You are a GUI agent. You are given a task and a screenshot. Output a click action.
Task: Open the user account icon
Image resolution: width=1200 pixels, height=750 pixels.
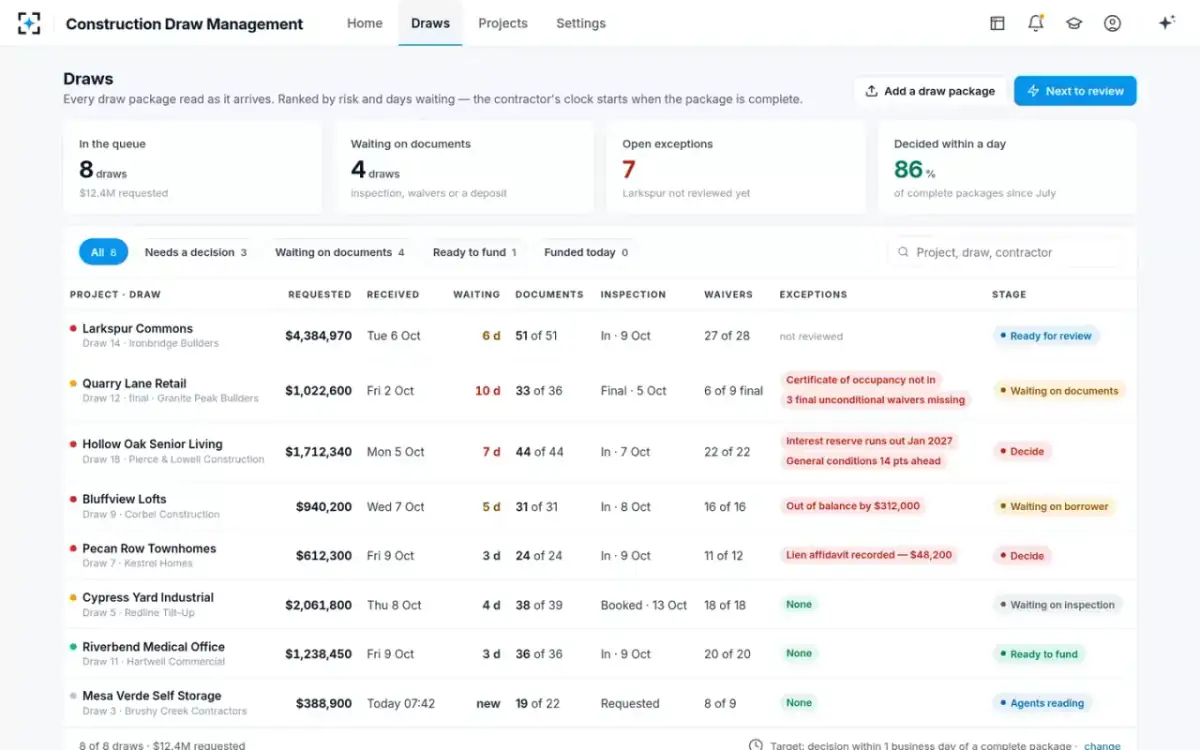(x=1112, y=23)
